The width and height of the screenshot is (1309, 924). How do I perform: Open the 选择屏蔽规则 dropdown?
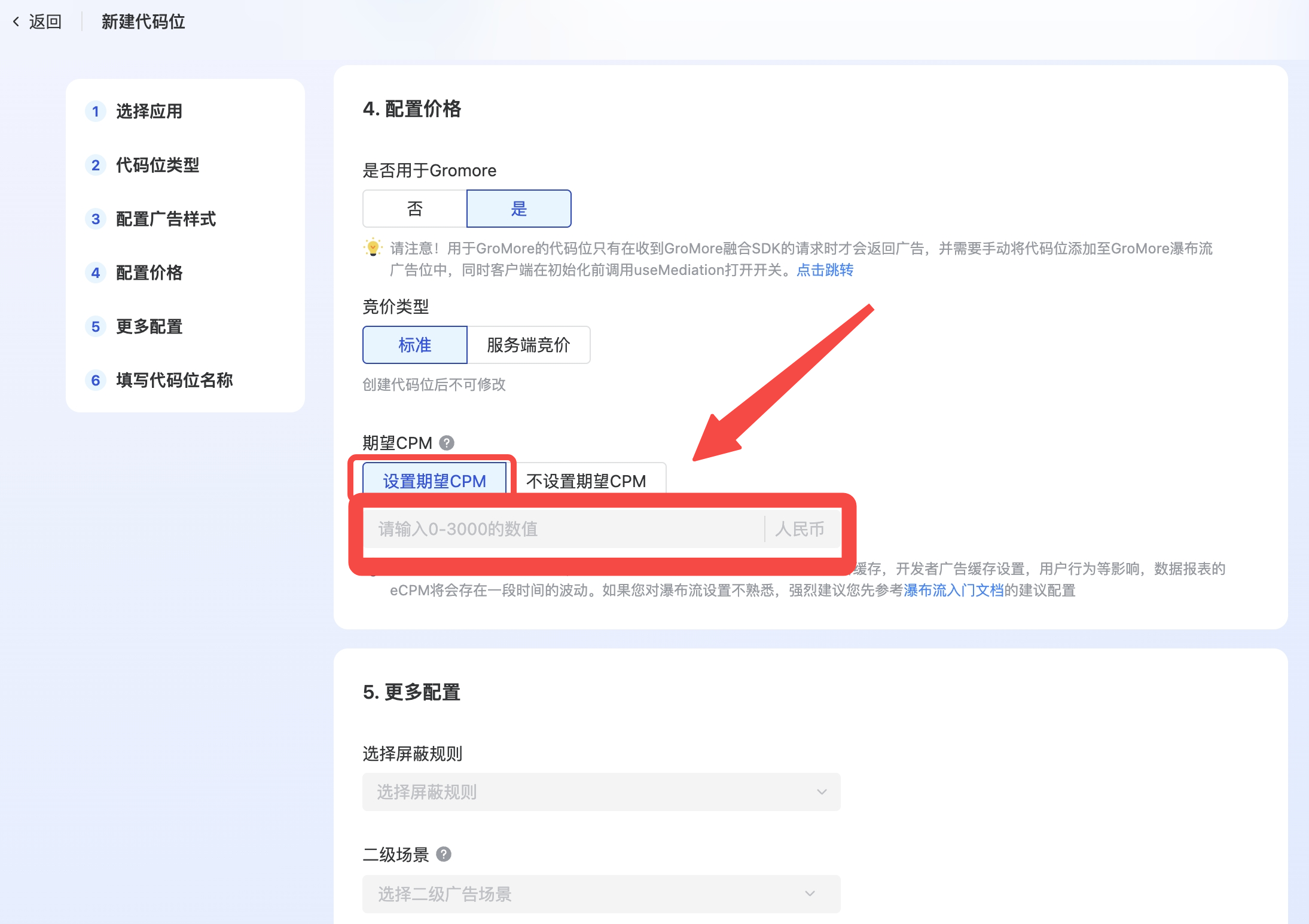(601, 792)
